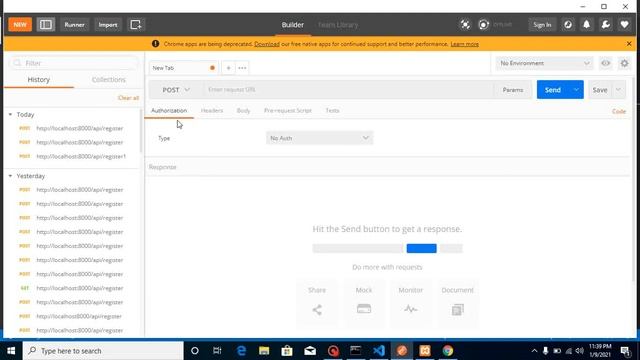Click Sign In
This screenshot has height=360, width=640.
point(542,24)
